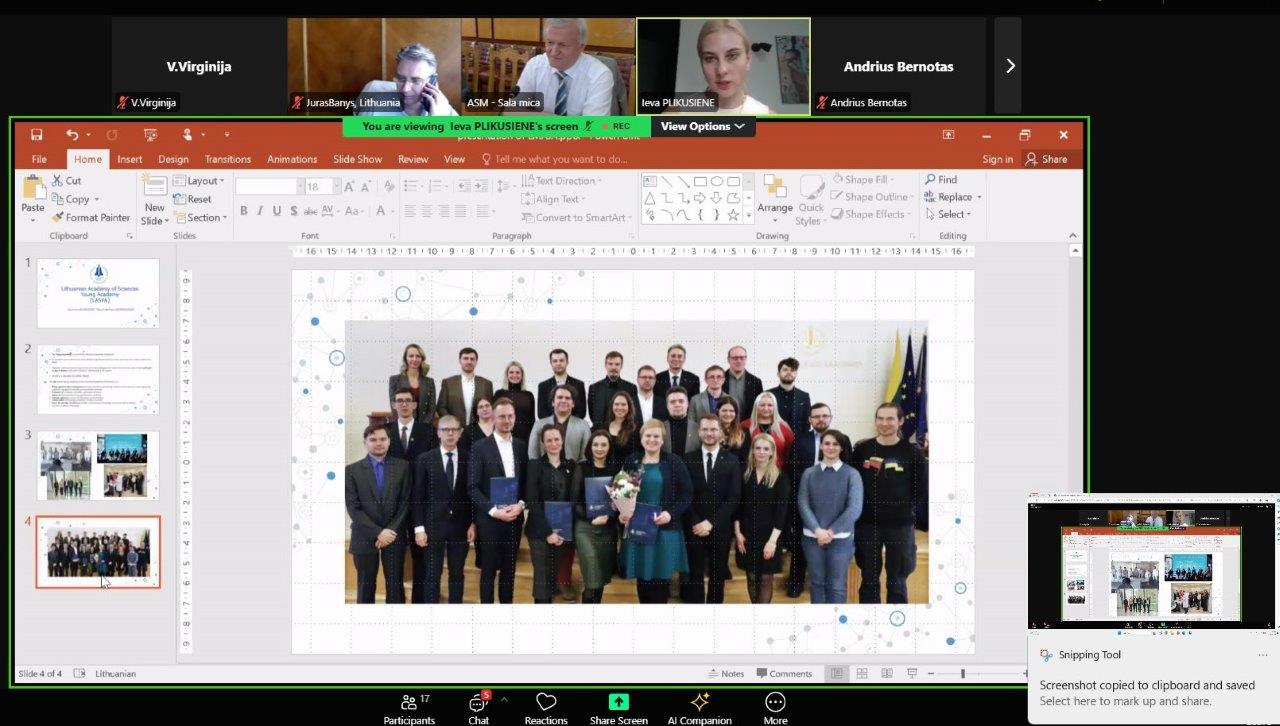Open the Section dropdown
Viewport: 1280px width, 726px height.
point(199,217)
